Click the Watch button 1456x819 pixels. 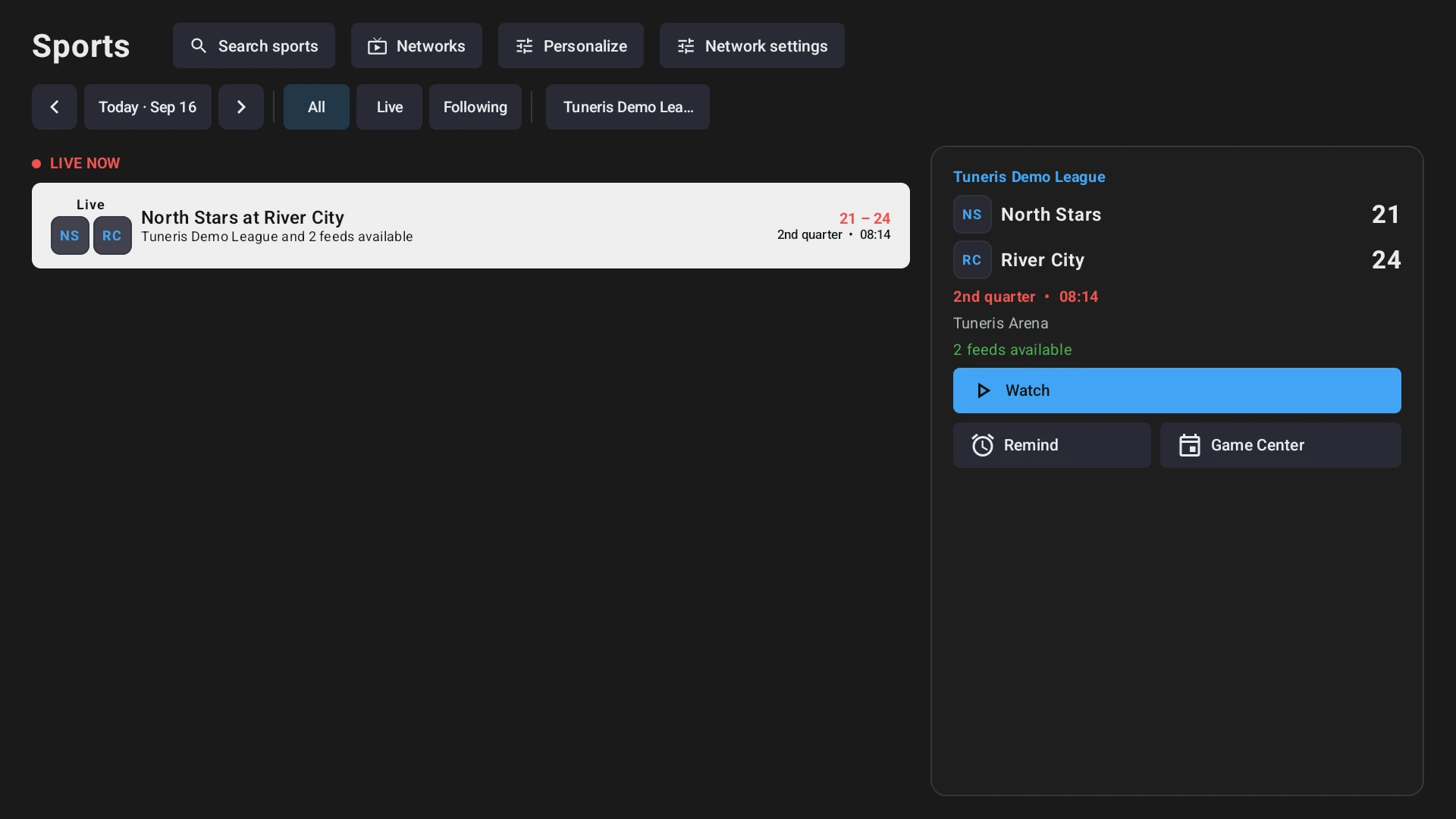[x=1177, y=391]
